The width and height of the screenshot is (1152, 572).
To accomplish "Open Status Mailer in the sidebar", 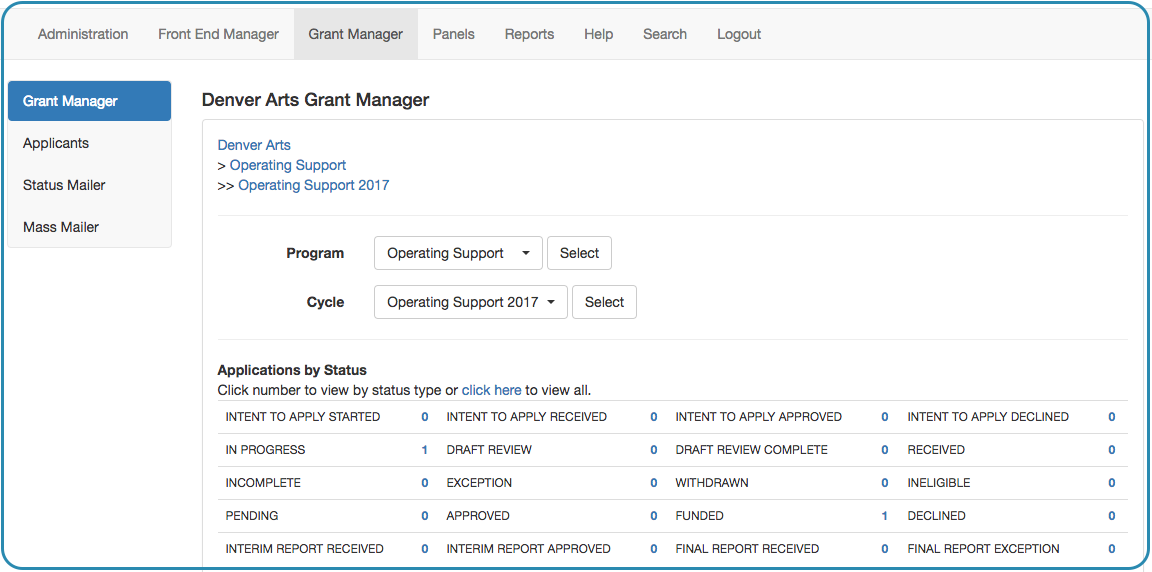I will pos(90,185).
